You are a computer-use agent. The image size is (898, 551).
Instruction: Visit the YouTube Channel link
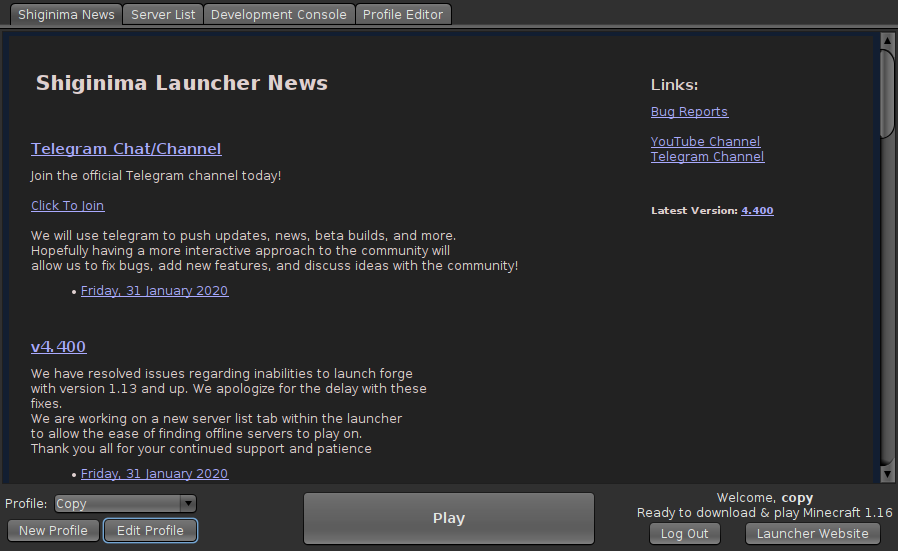point(705,142)
